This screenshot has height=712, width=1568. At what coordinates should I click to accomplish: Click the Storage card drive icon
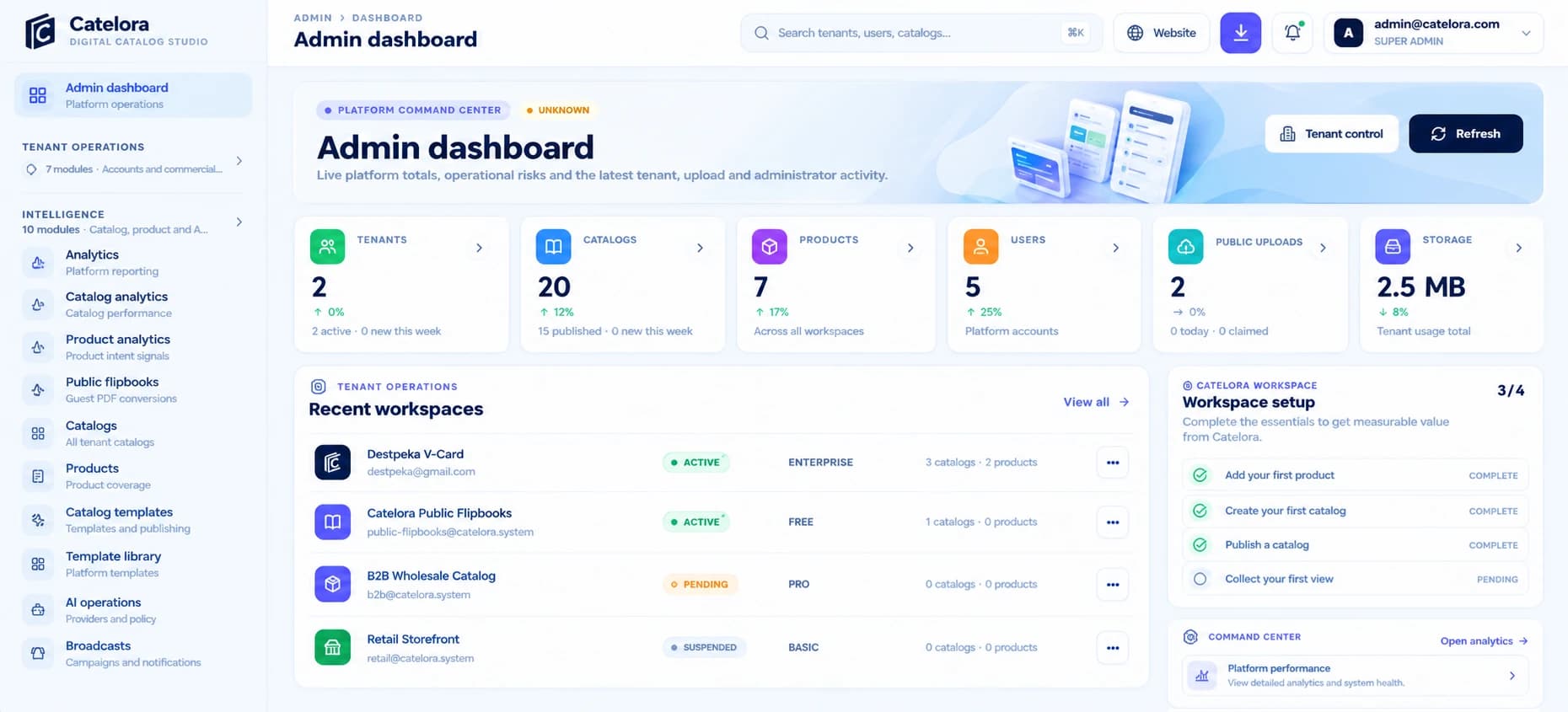point(1392,247)
